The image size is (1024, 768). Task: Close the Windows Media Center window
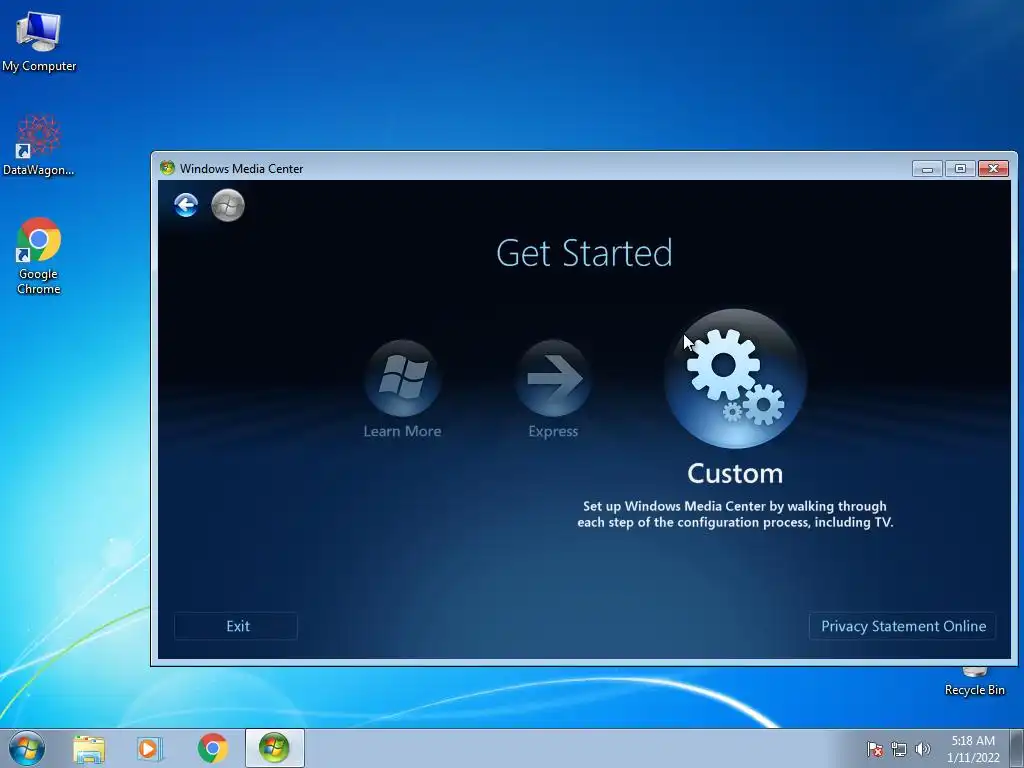(x=993, y=168)
